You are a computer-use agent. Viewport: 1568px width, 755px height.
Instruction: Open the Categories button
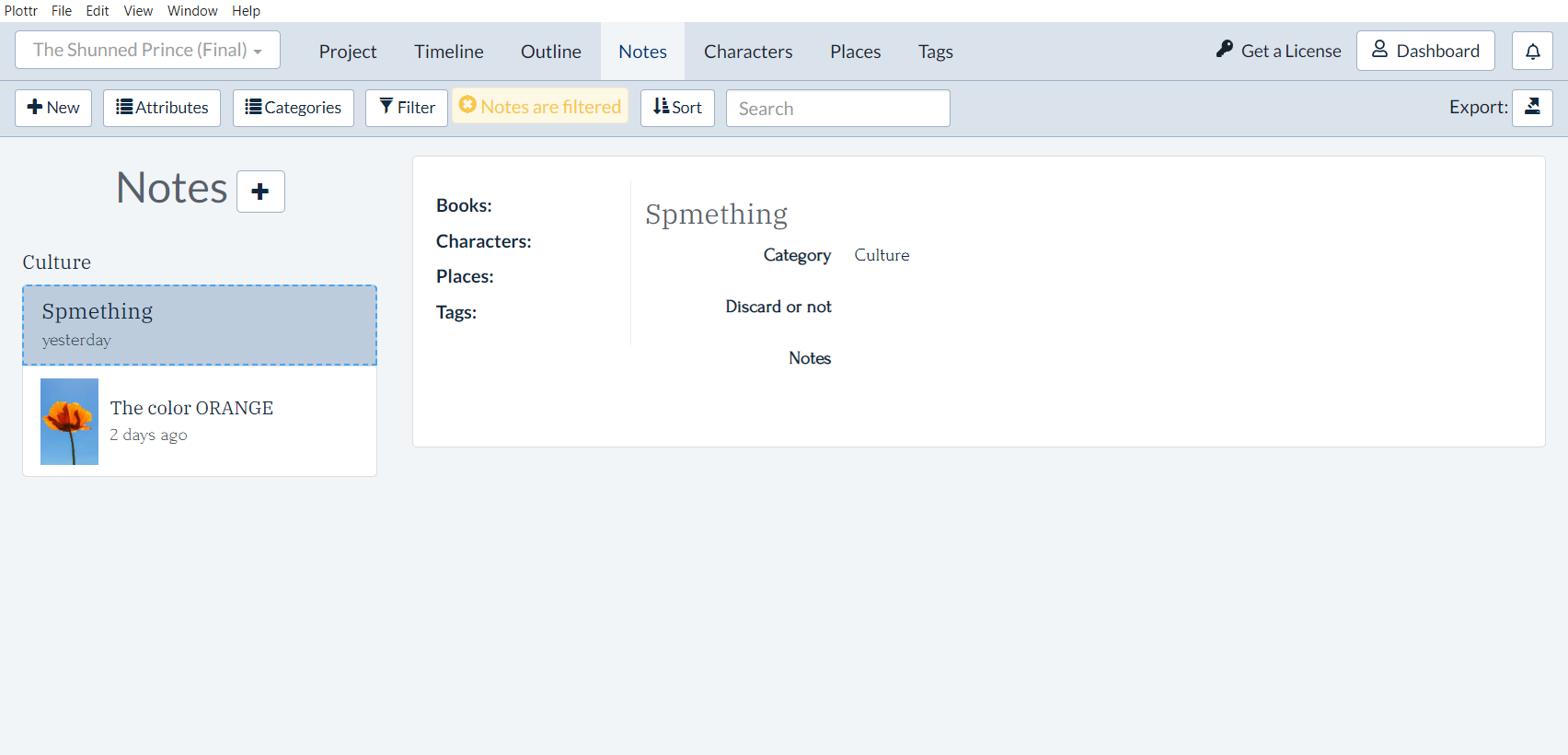click(x=294, y=108)
